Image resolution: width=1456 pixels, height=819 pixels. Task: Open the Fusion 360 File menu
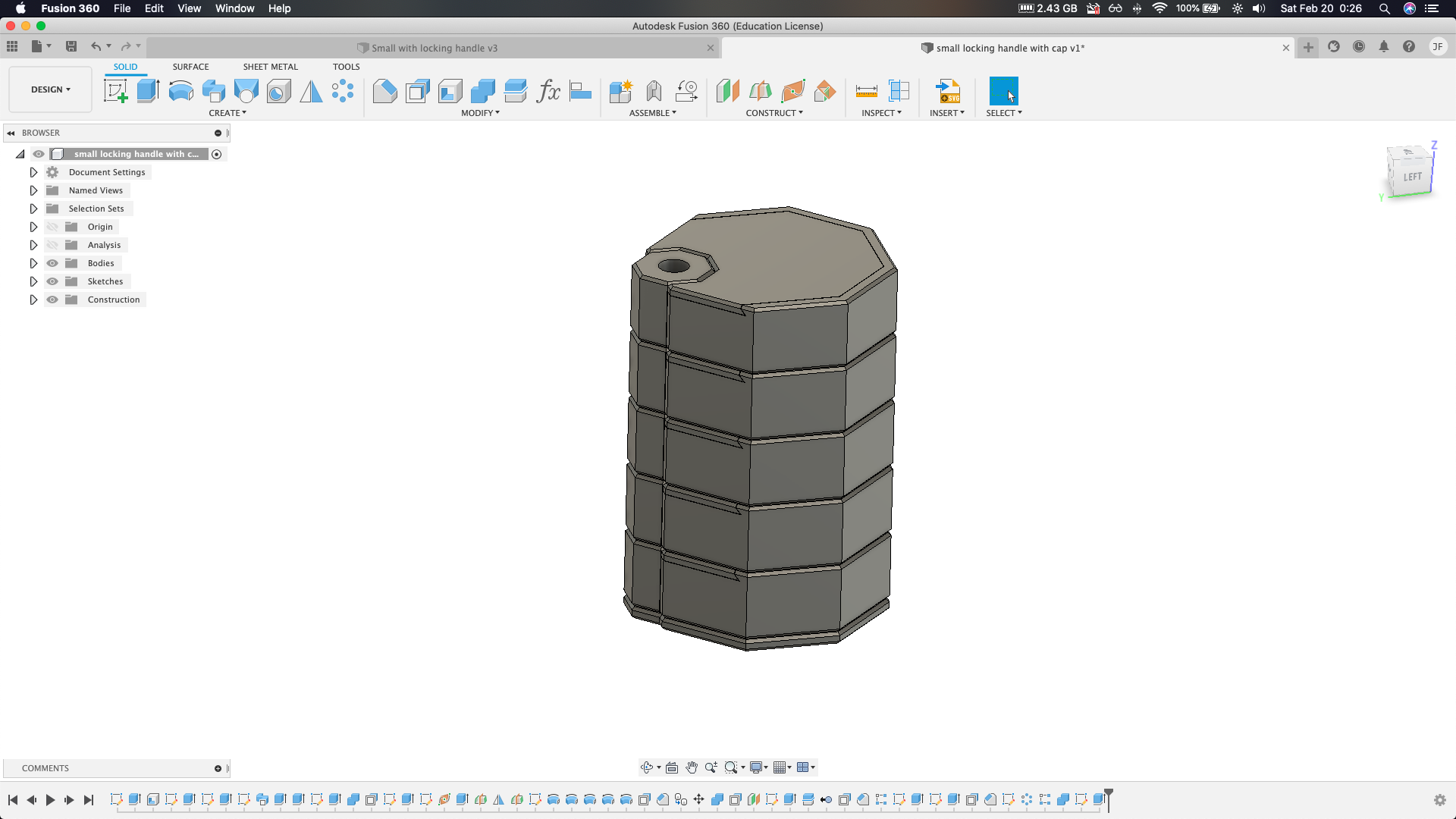122,8
